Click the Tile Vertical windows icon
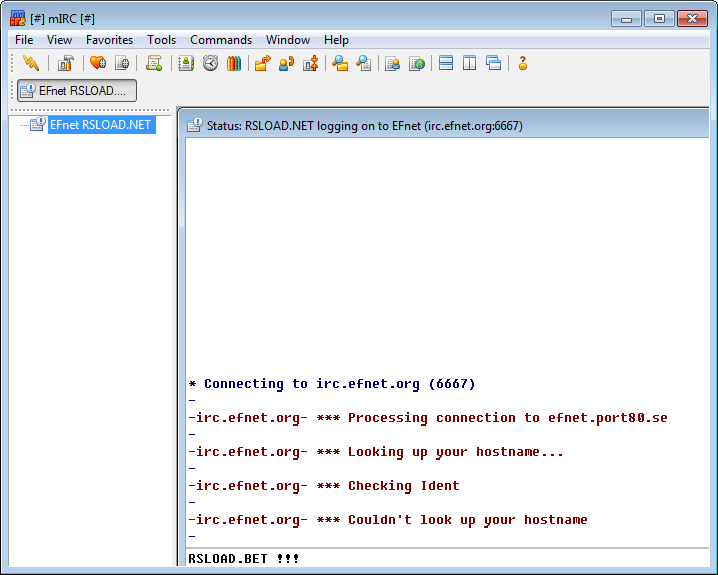 [x=470, y=63]
